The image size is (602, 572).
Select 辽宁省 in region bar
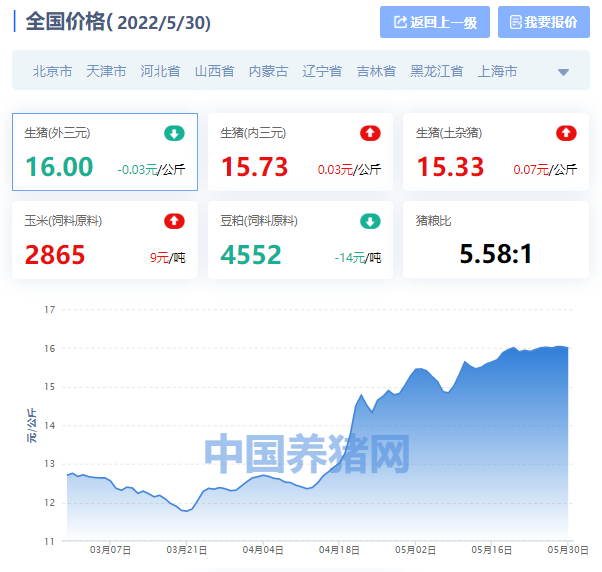click(322, 71)
